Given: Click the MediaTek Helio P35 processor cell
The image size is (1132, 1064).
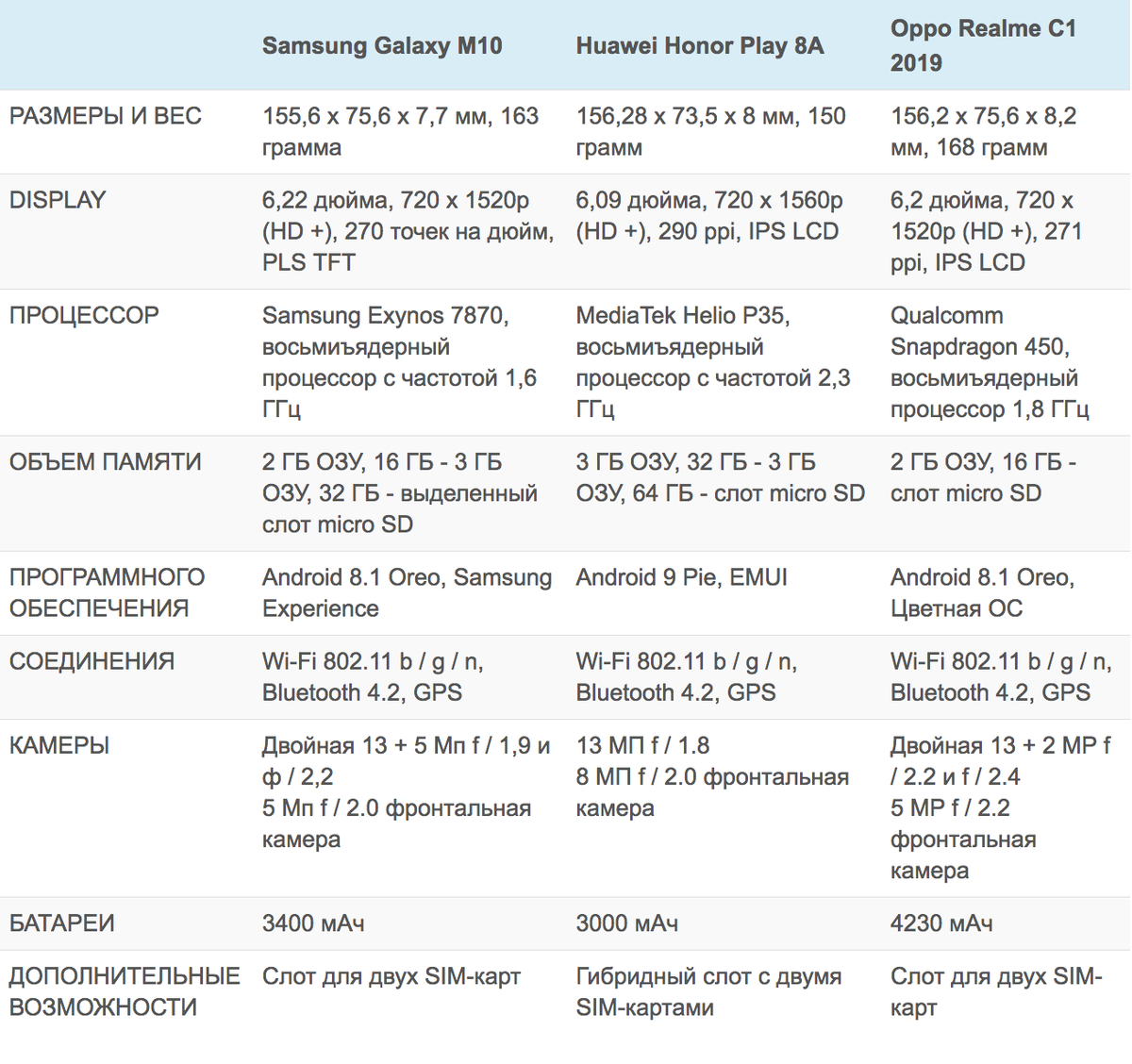Looking at the screenshot, I should click(x=713, y=362).
